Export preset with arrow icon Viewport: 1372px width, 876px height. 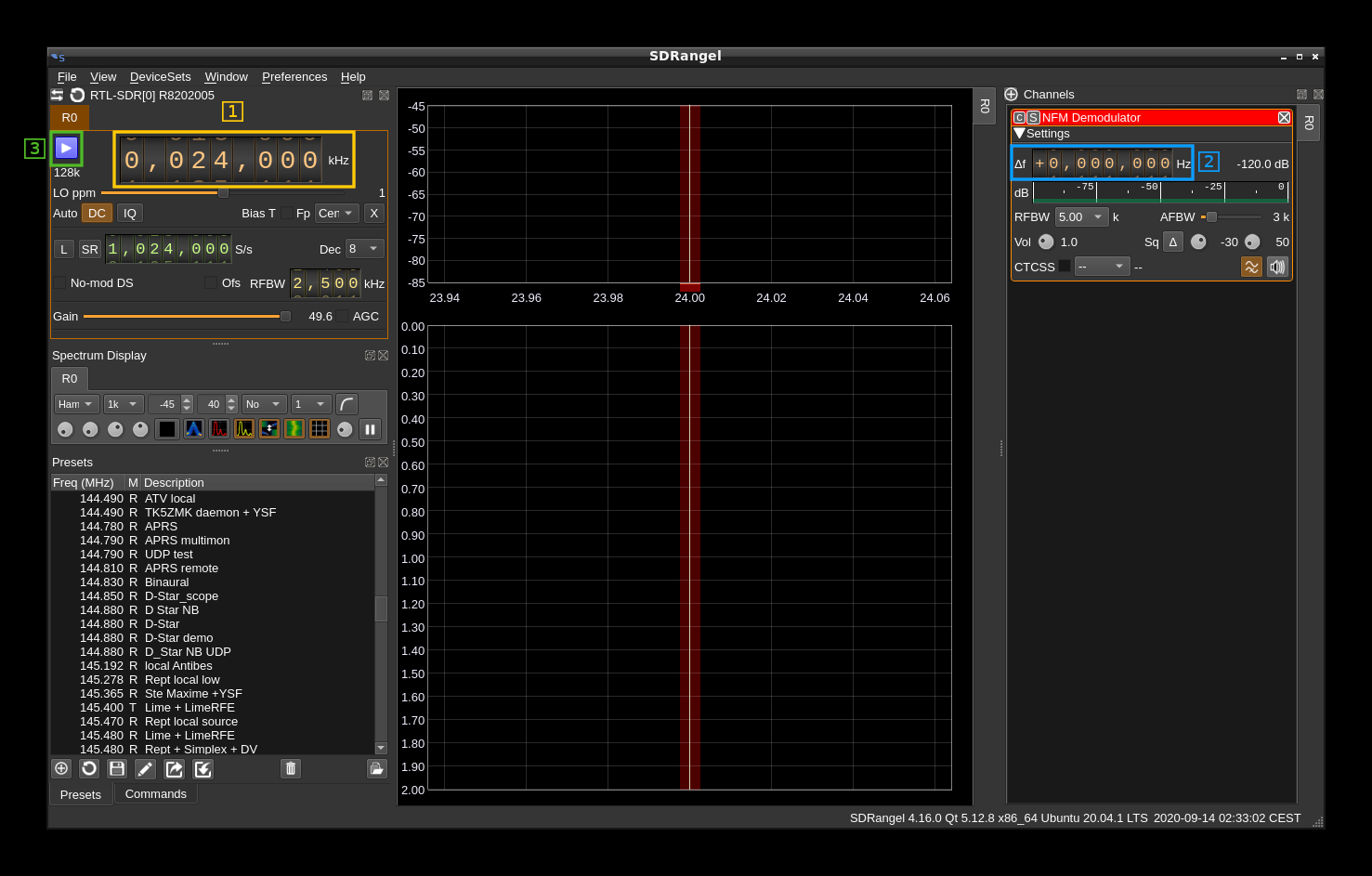(174, 768)
